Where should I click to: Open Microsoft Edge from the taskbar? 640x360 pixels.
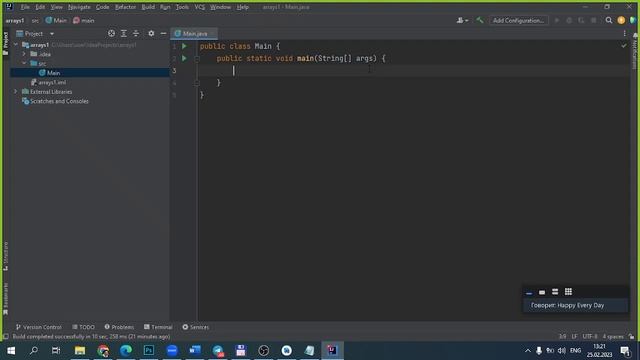pos(126,350)
